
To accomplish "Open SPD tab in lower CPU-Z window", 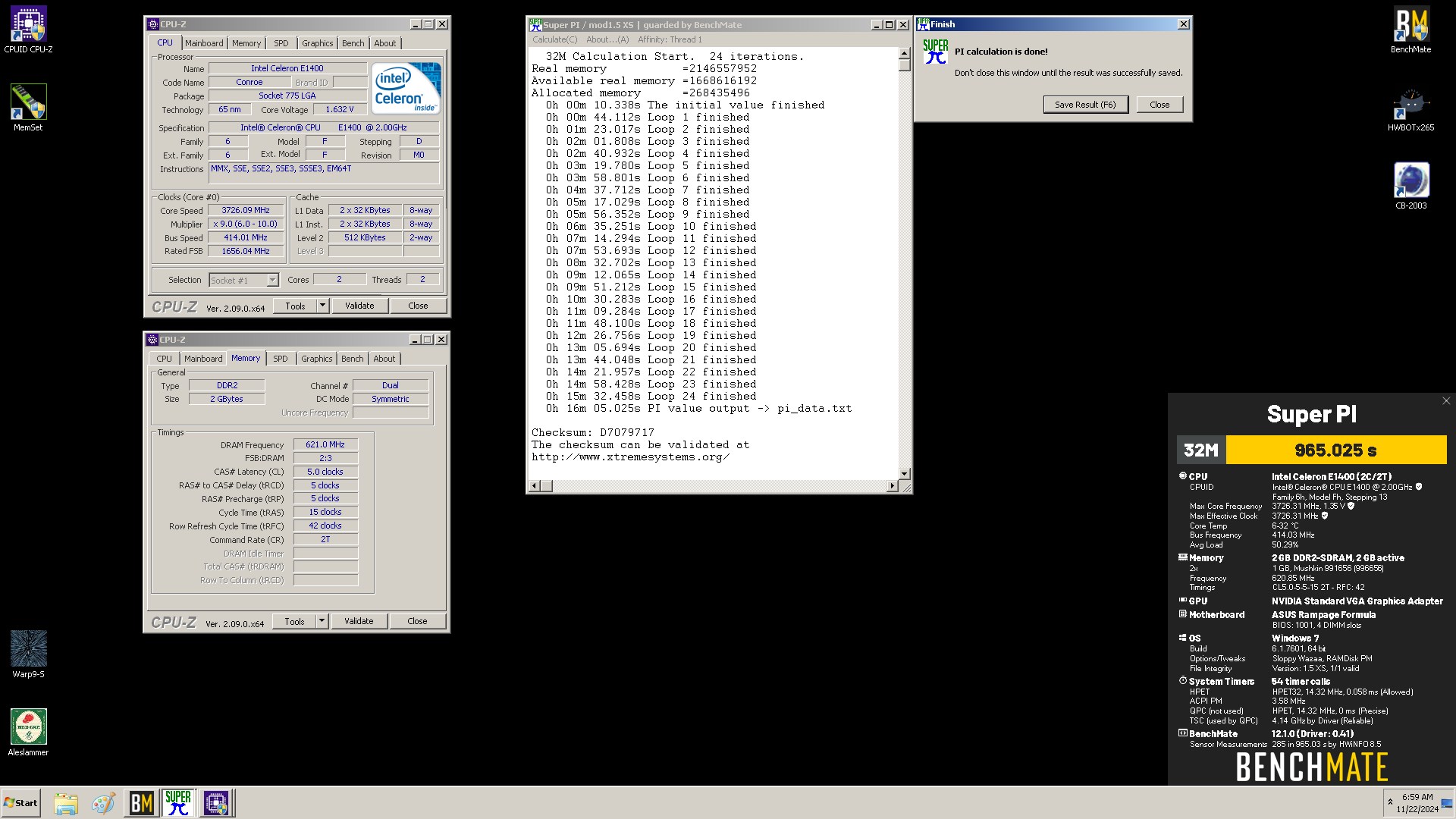I will click(x=281, y=359).
